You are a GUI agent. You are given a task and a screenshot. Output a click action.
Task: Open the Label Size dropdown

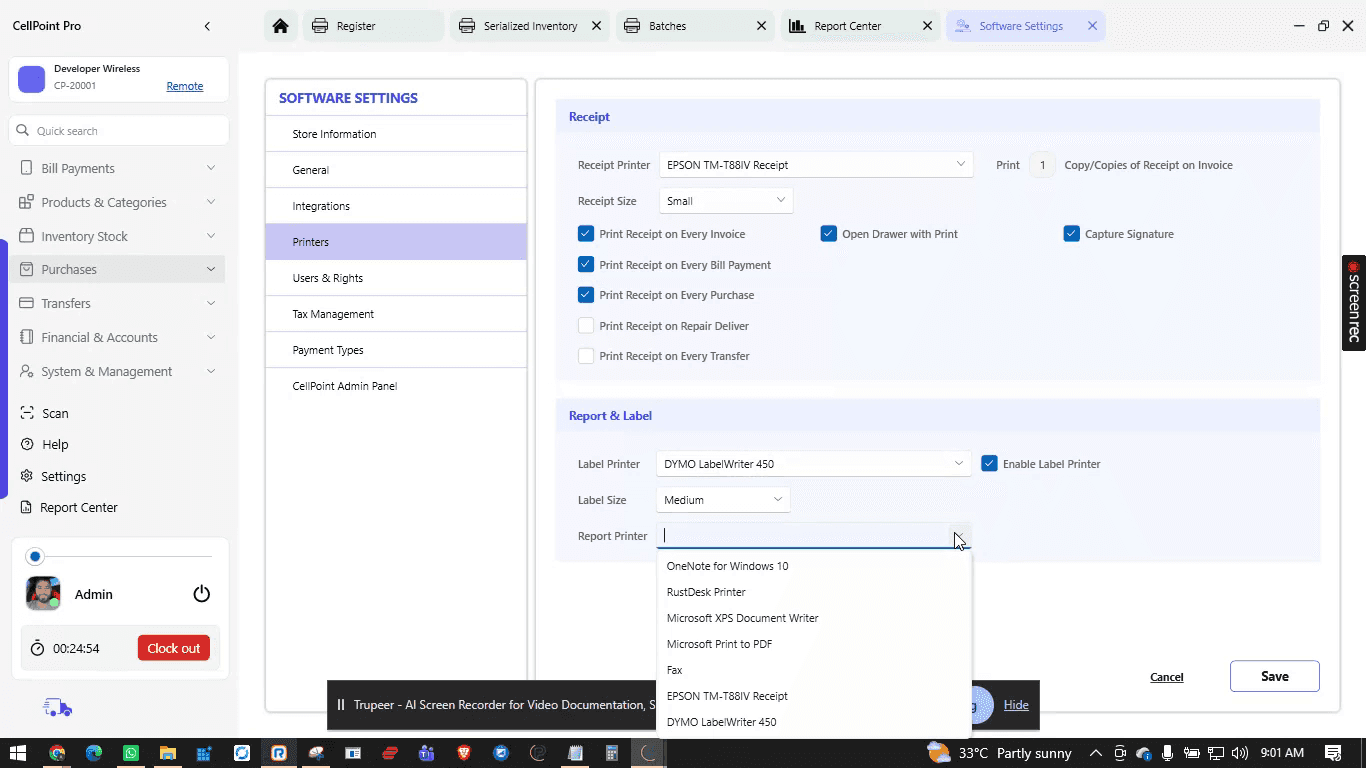point(723,500)
